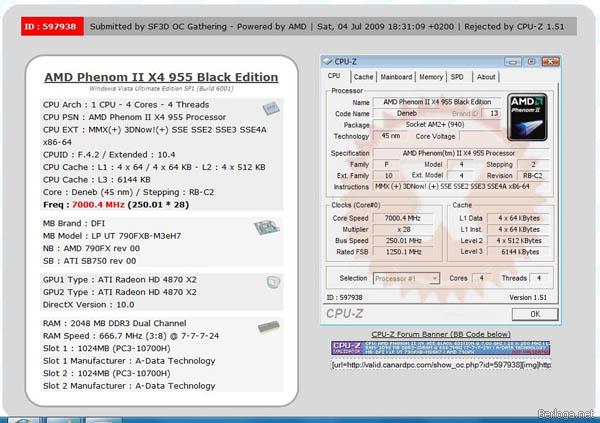600x423 pixels.
Task: Click the Code Name field Deneb
Action: tap(407, 113)
